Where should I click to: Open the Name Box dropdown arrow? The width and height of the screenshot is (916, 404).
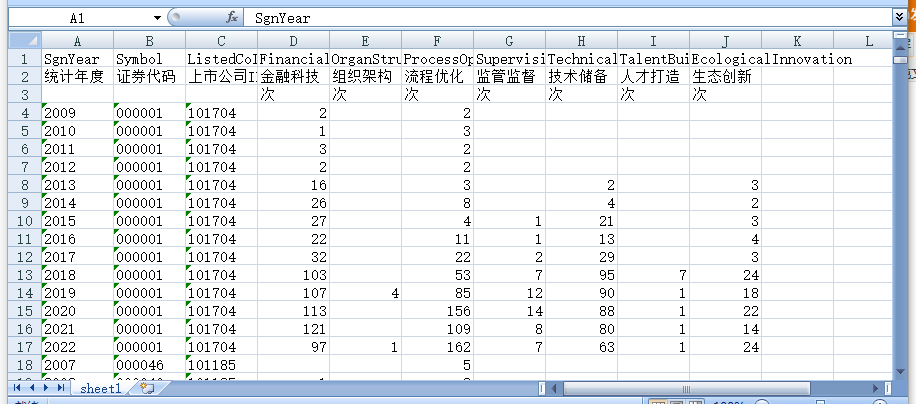click(156, 18)
